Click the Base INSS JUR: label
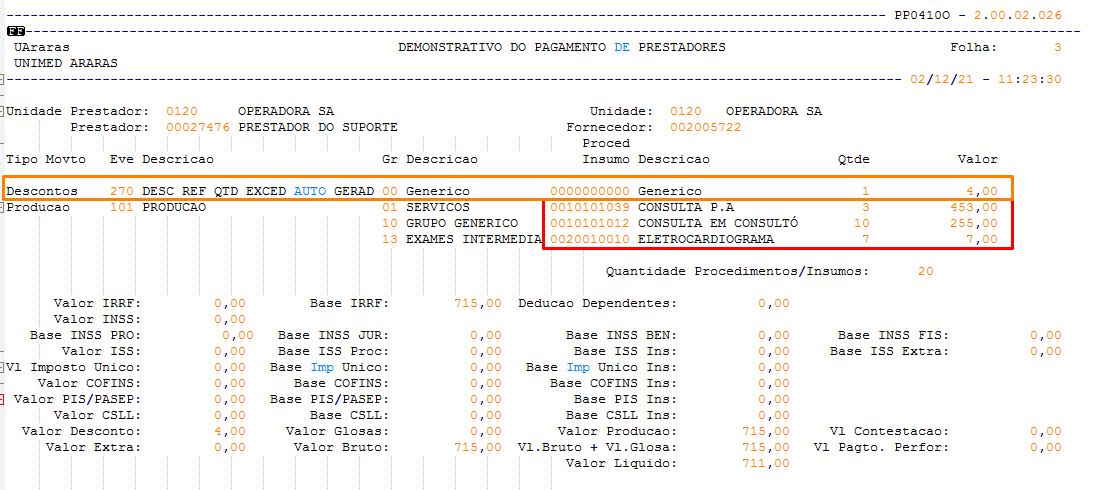Image resolution: width=1093 pixels, height=490 pixels. pyautogui.click(x=333, y=335)
